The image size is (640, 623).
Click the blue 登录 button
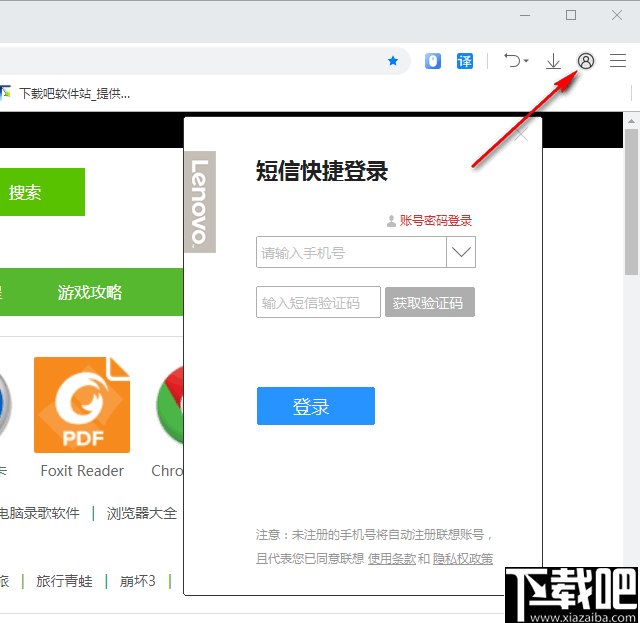[x=316, y=406]
